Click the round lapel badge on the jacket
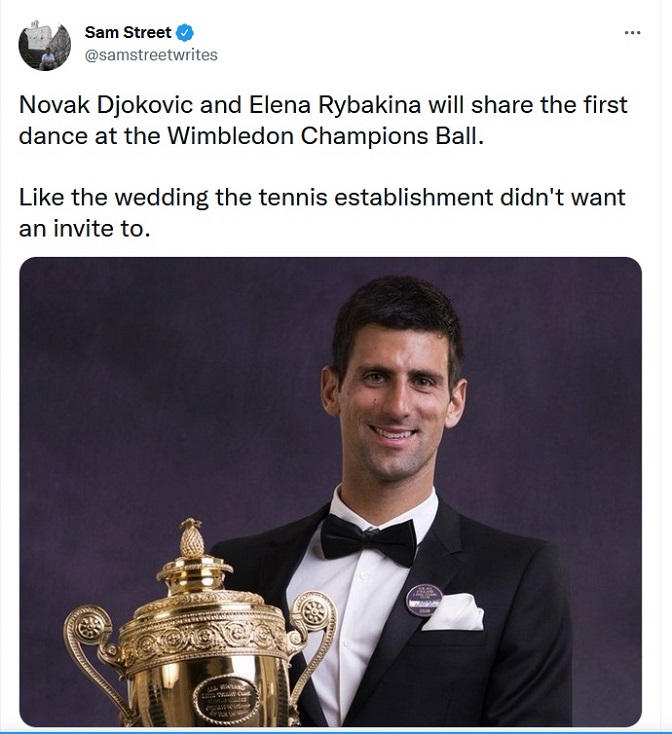The width and height of the screenshot is (672, 734). pyautogui.click(x=423, y=600)
